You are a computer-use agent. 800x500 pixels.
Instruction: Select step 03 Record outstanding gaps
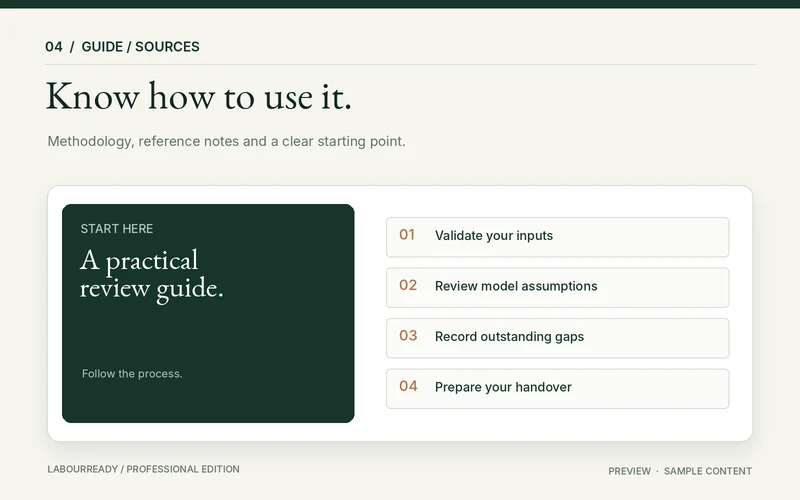[558, 338]
